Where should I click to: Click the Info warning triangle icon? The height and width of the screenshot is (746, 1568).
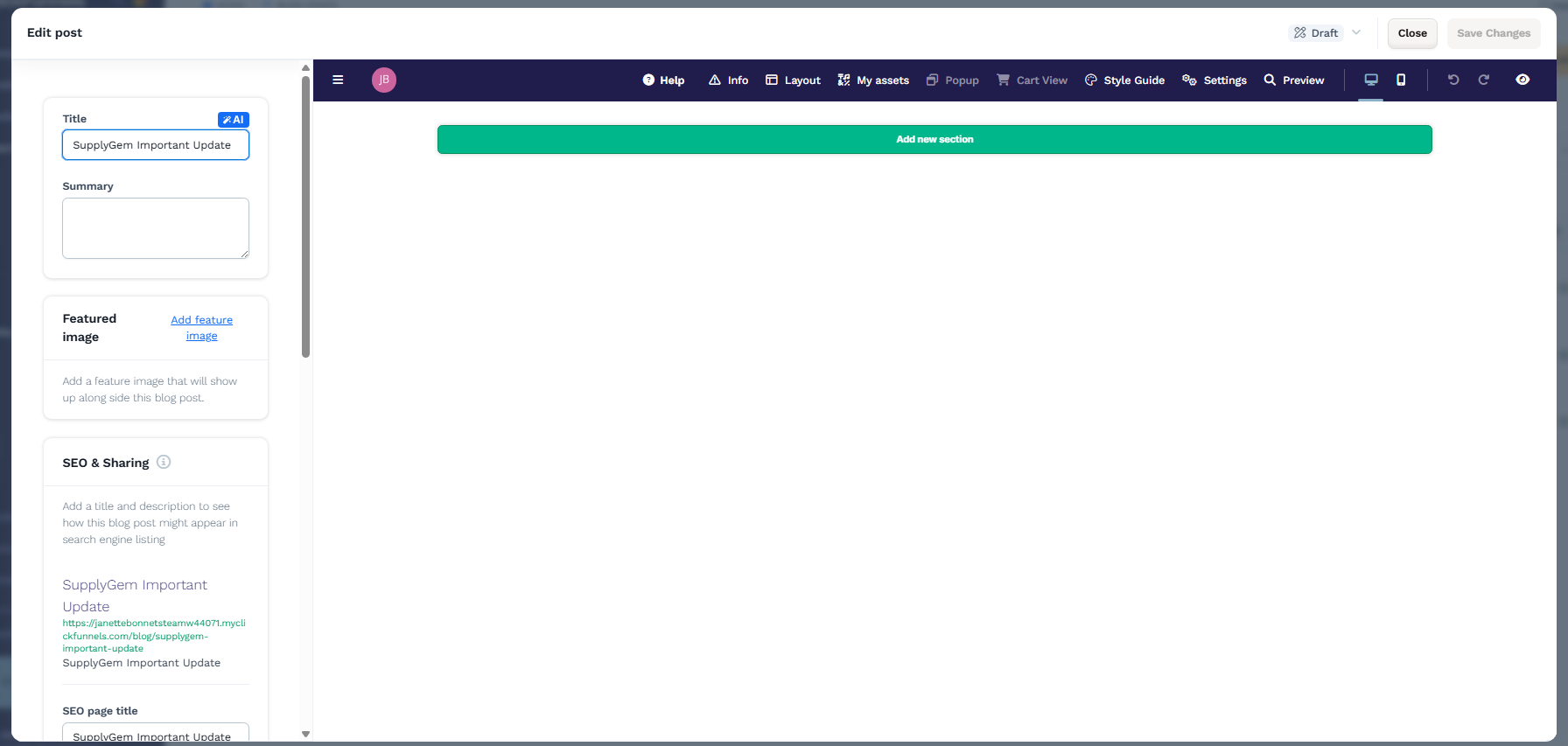pos(715,80)
